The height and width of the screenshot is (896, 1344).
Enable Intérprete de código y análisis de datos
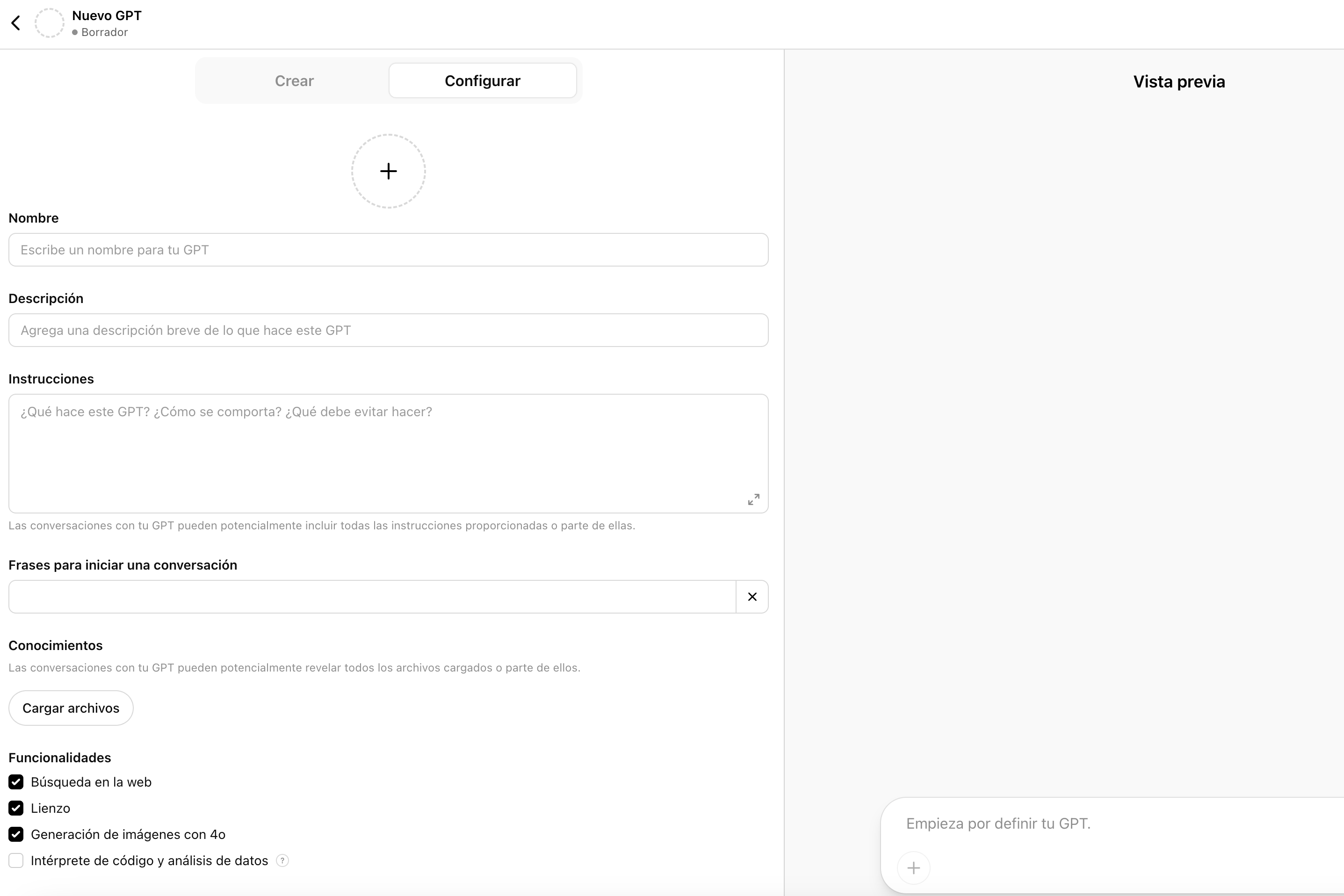pyautogui.click(x=16, y=860)
